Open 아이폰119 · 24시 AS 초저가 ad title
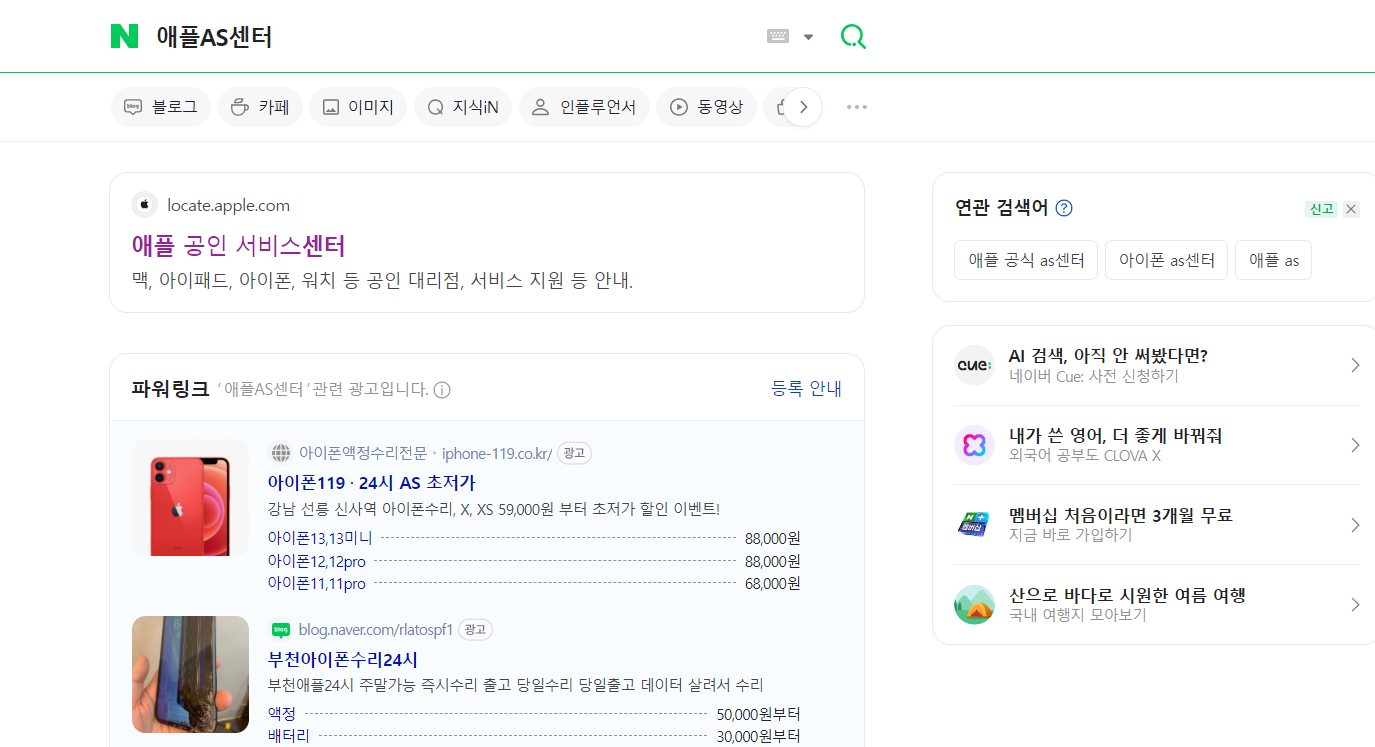The width and height of the screenshot is (1375, 747). click(371, 482)
